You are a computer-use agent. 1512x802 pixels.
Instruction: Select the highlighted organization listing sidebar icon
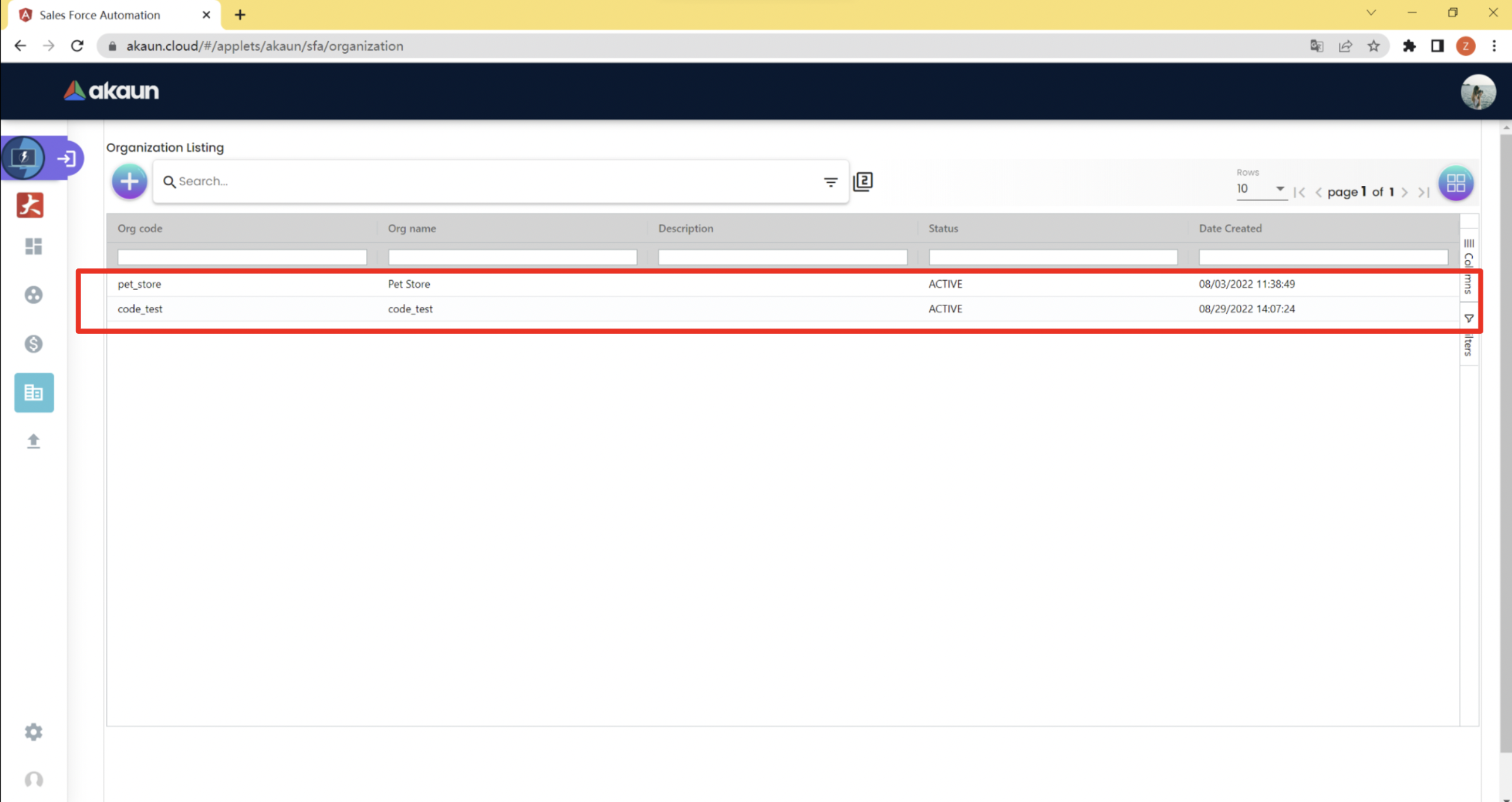(34, 393)
